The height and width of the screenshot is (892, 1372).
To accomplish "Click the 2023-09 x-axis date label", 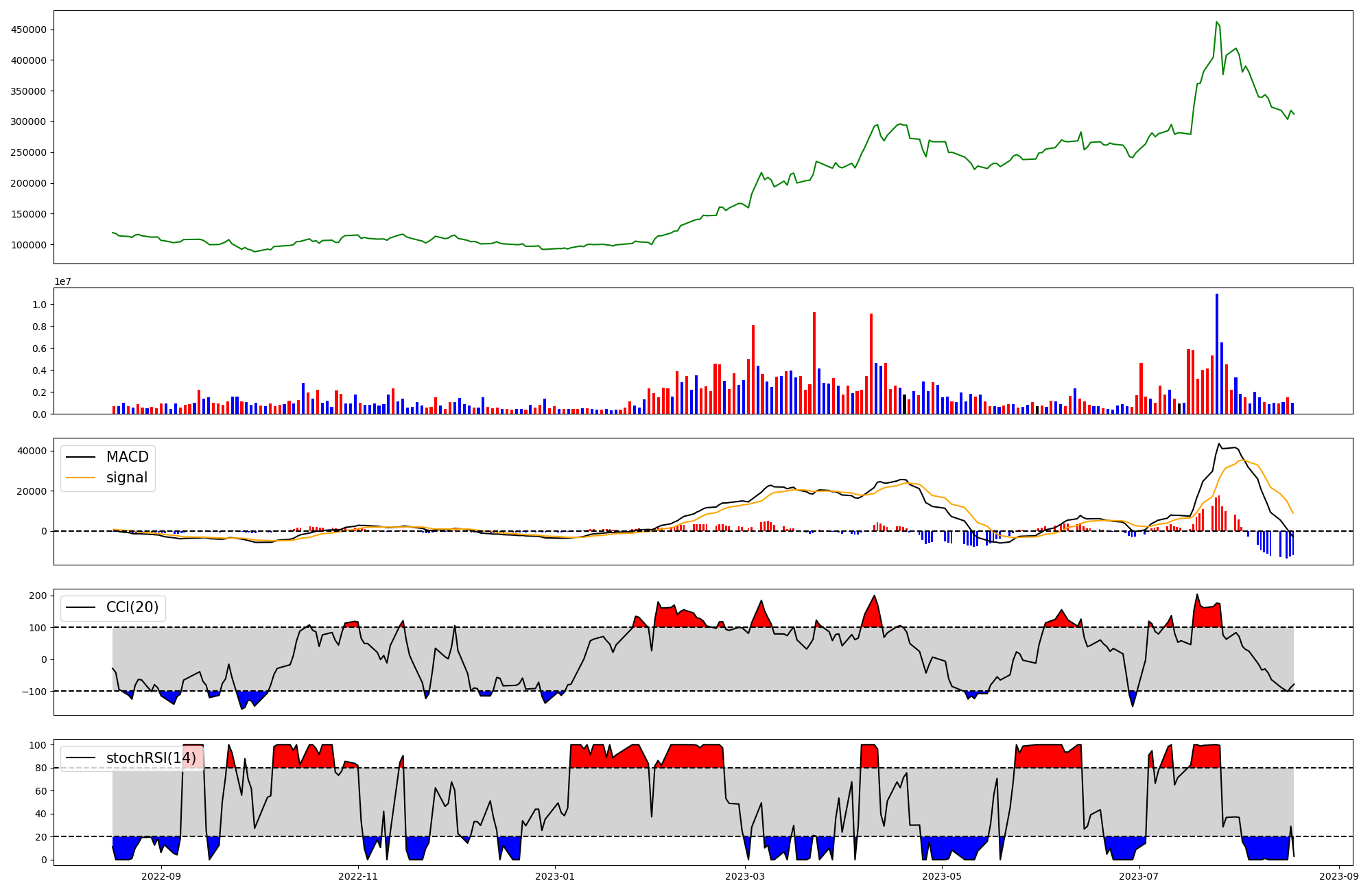I will (x=1339, y=876).
